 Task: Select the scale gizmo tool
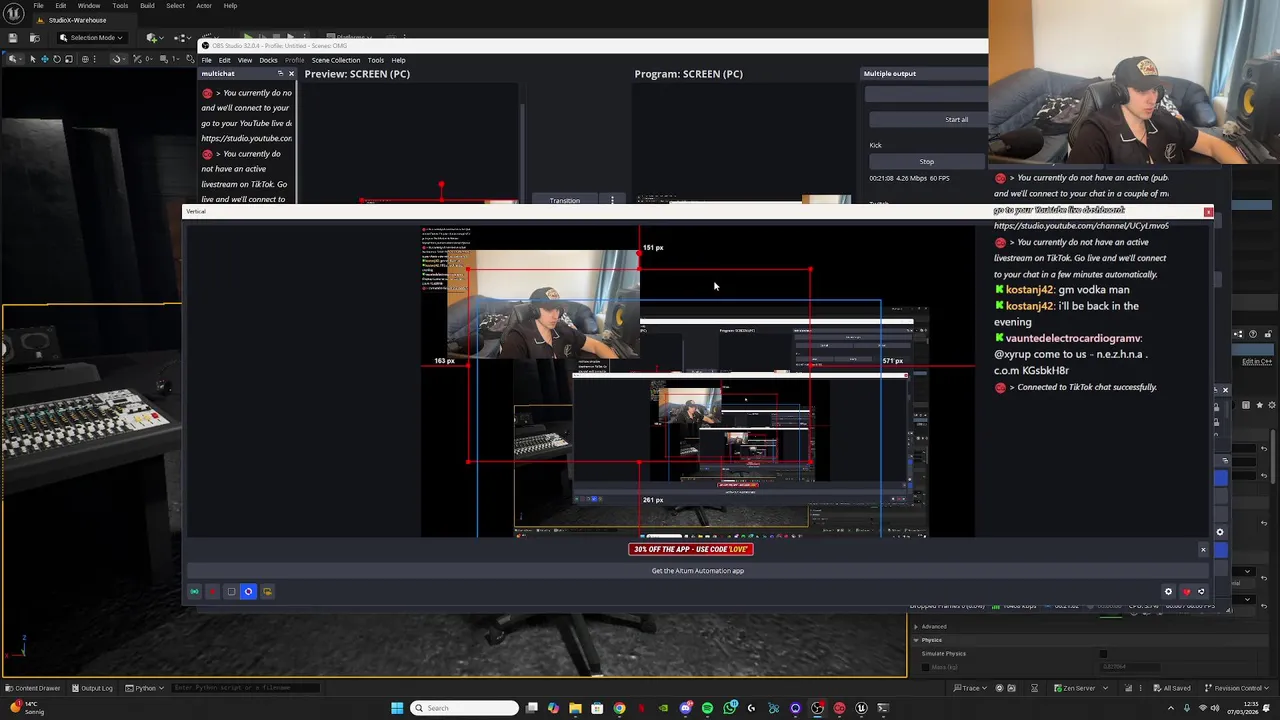(68, 59)
